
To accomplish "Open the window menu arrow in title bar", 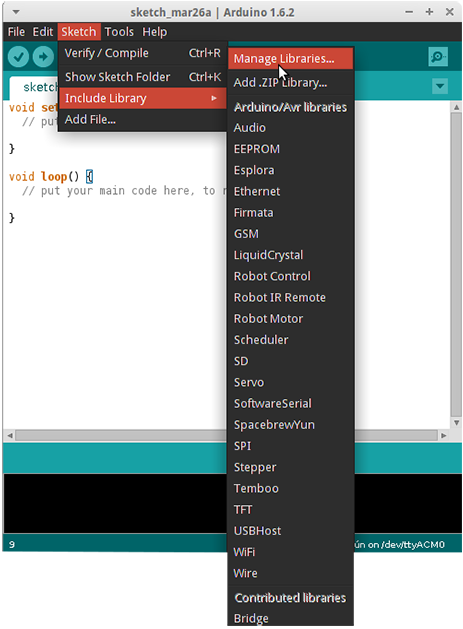I will [x=16, y=12].
